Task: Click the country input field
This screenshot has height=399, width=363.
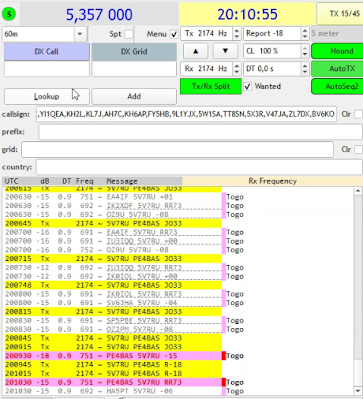Action: [x=199, y=167]
